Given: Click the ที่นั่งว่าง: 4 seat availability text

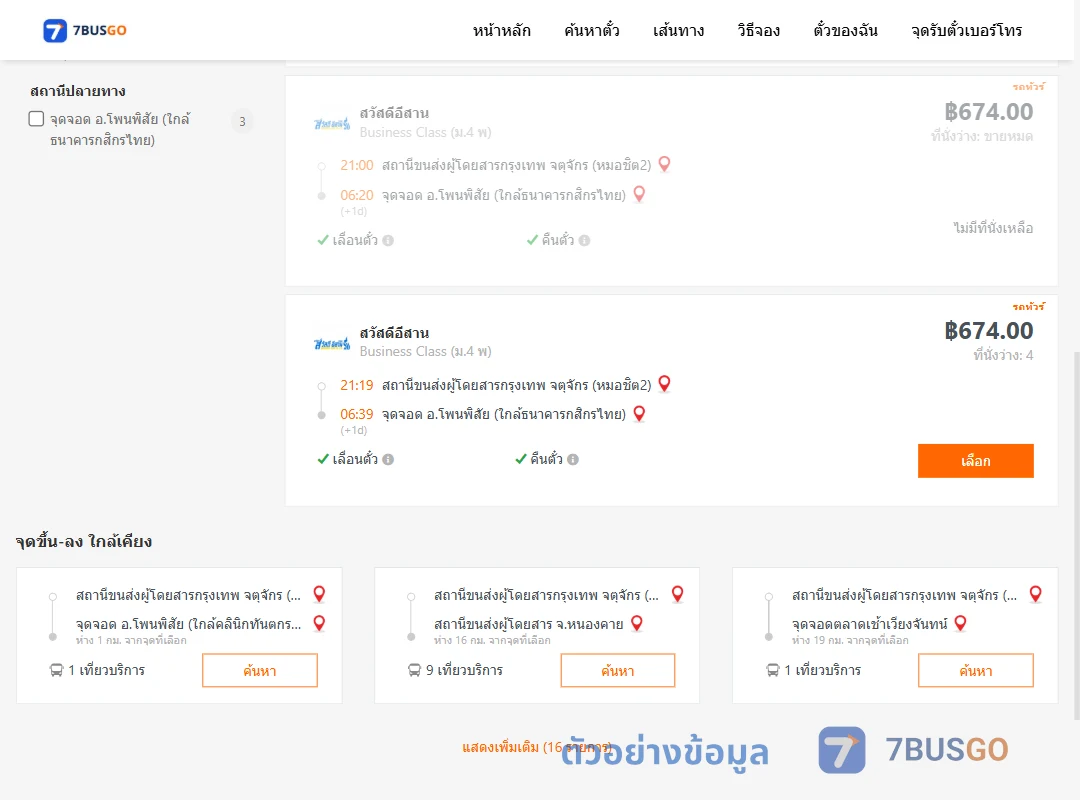Looking at the screenshot, I should (1003, 356).
